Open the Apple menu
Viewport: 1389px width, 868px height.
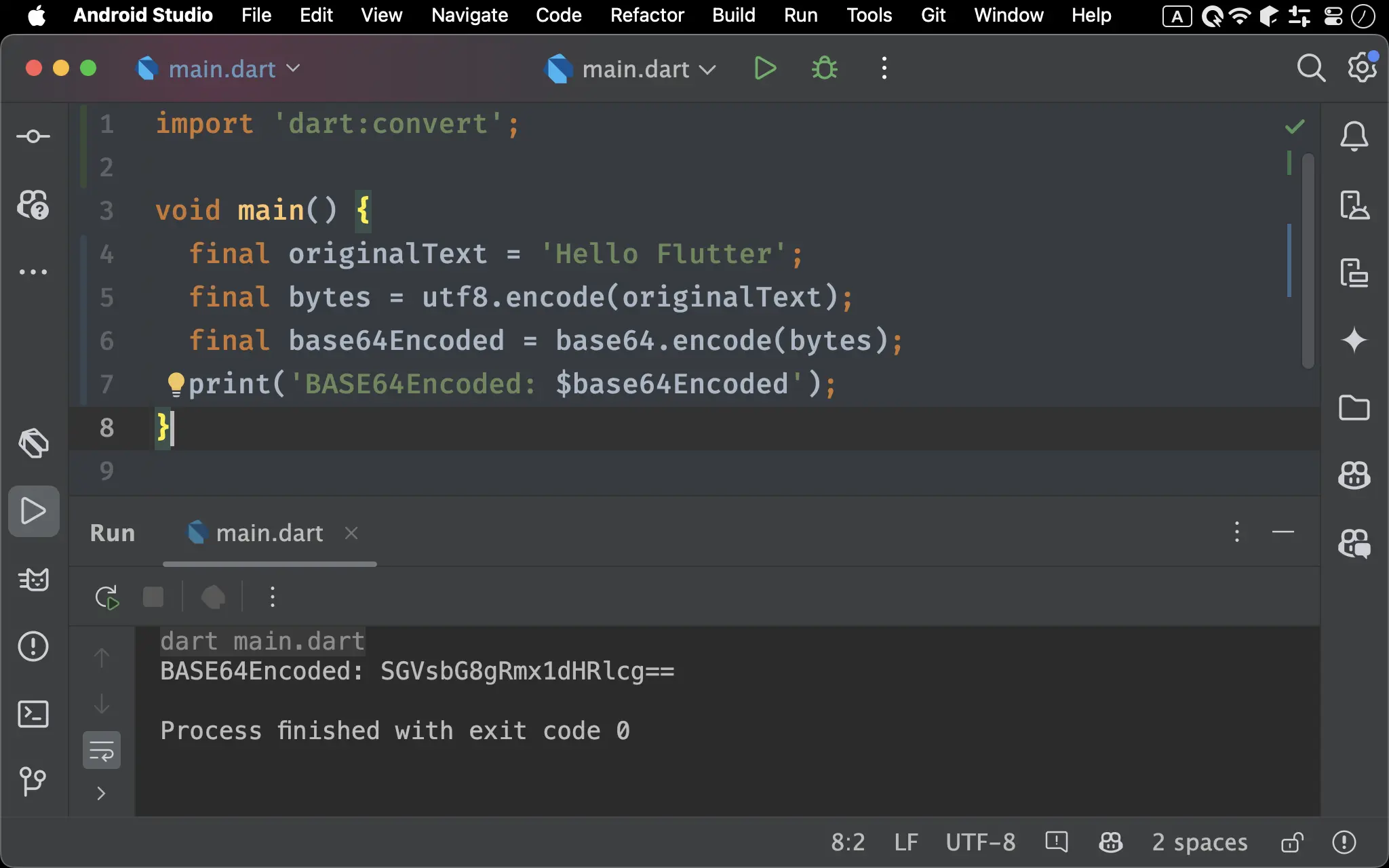click(x=37, y=16)
